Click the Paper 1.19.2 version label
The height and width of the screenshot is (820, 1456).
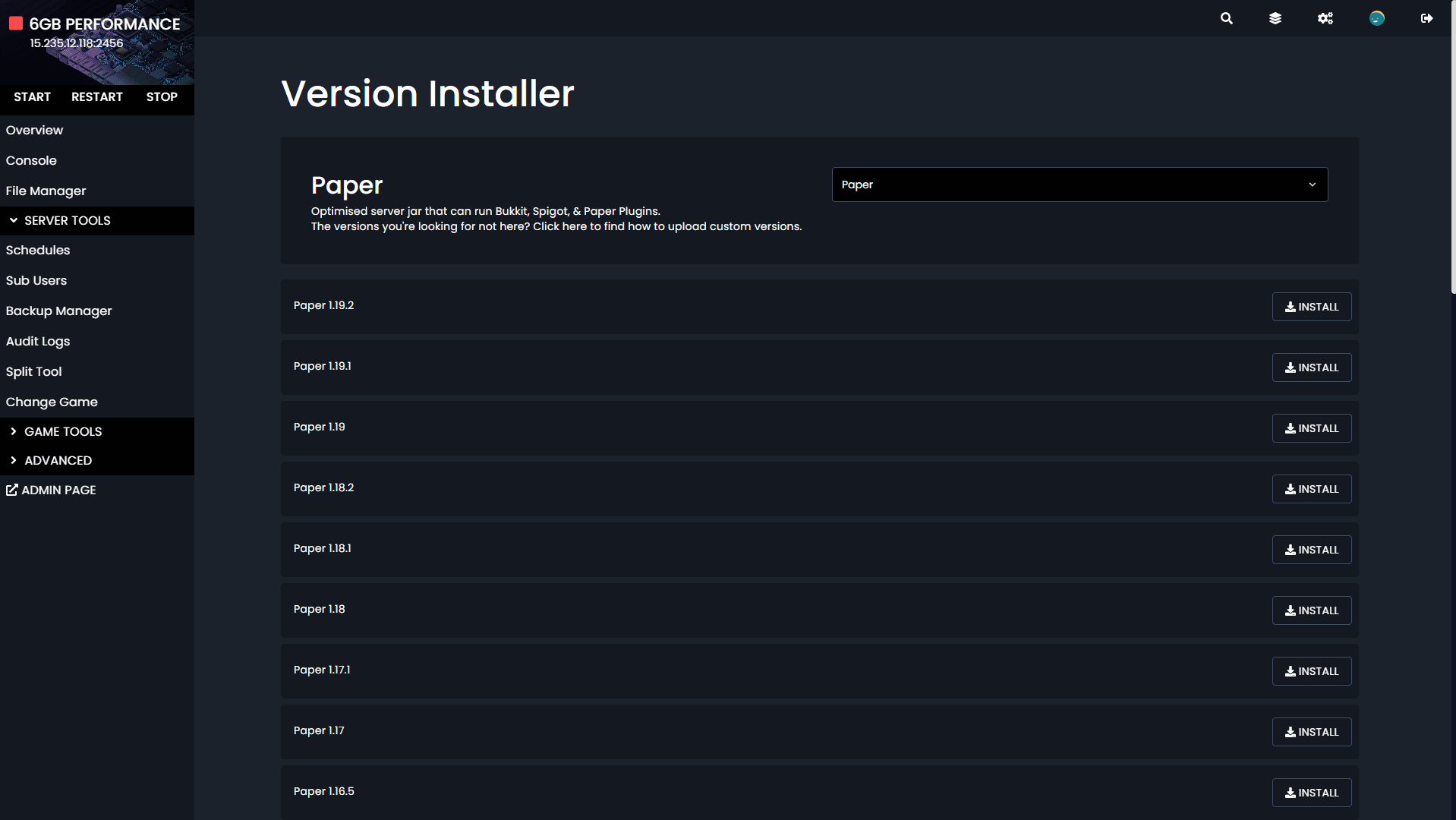pyautogui.click(x=323, y=305)
